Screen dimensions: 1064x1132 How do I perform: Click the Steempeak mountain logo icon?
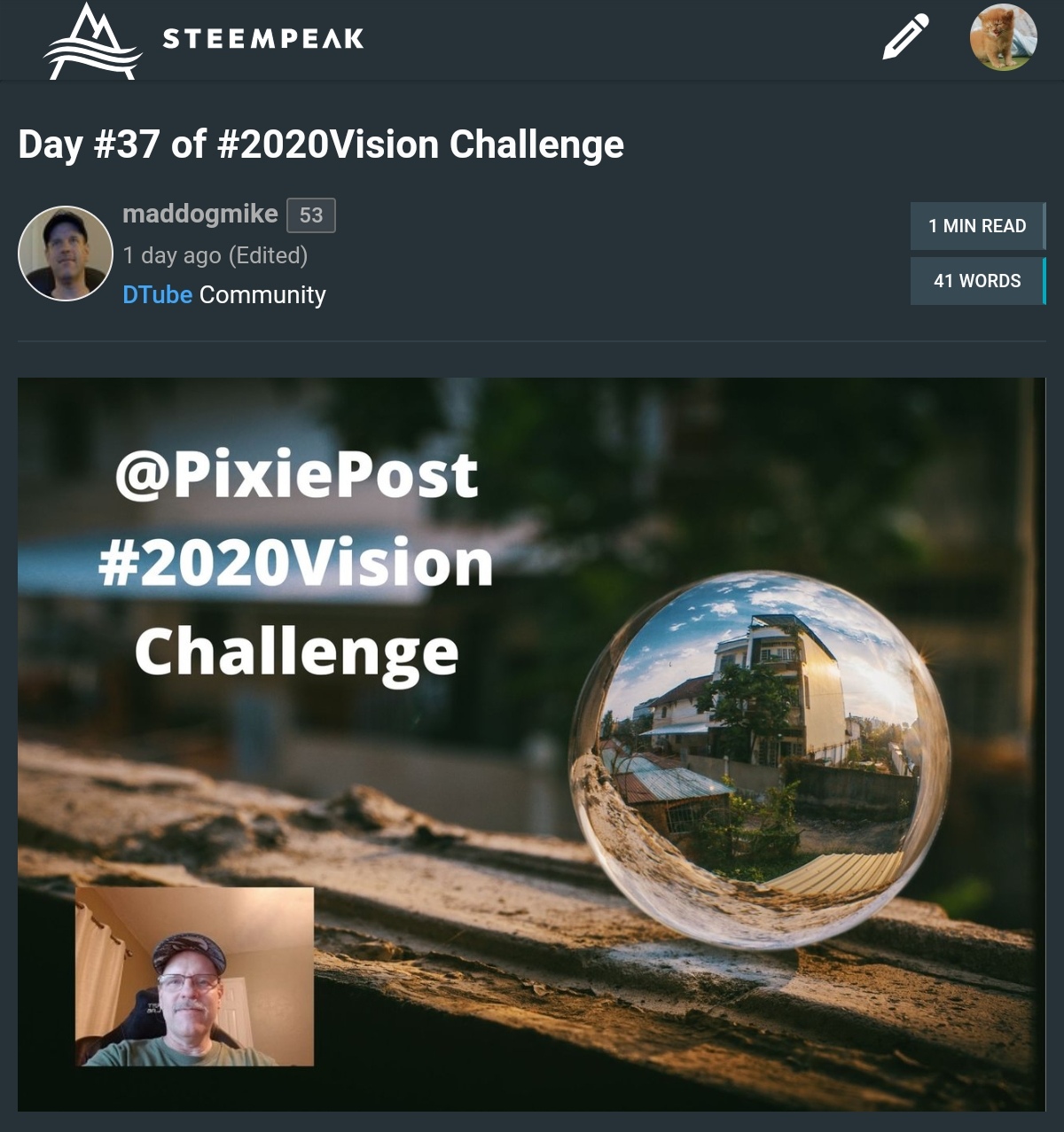[x=92, y=41]
